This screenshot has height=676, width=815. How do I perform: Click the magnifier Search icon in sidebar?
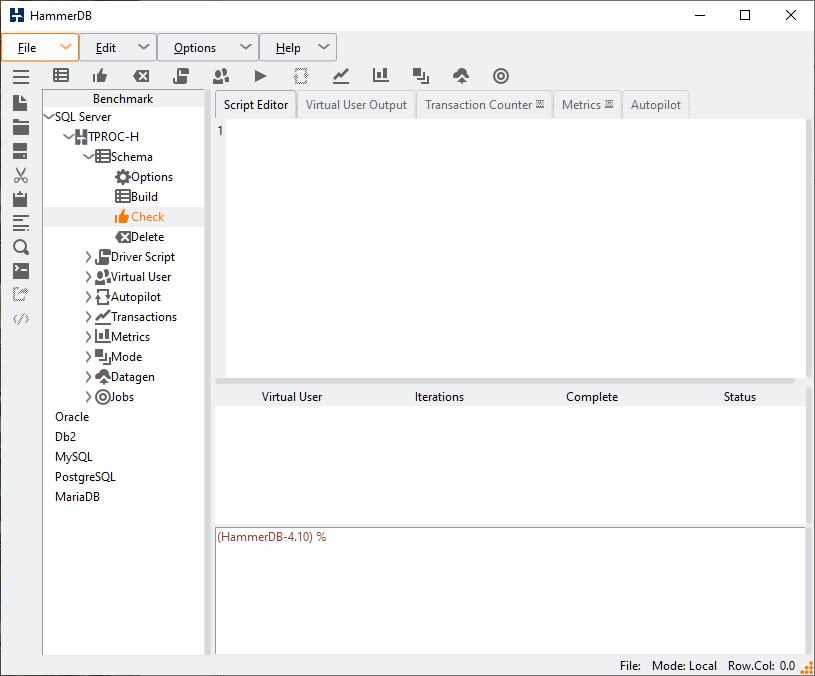click(20, 247)
